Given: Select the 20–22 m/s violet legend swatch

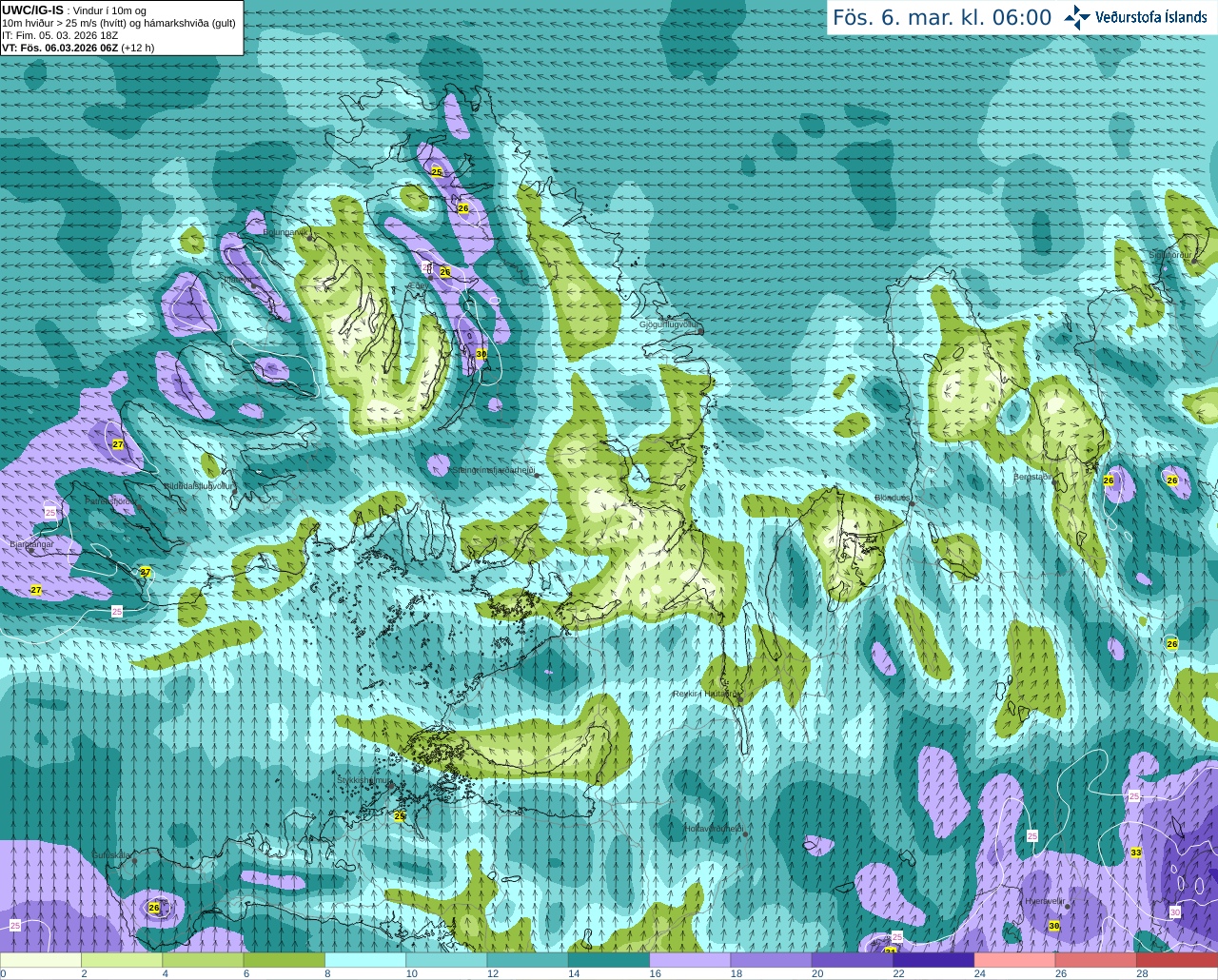Looking at the screenshot, I should point(853,959).
